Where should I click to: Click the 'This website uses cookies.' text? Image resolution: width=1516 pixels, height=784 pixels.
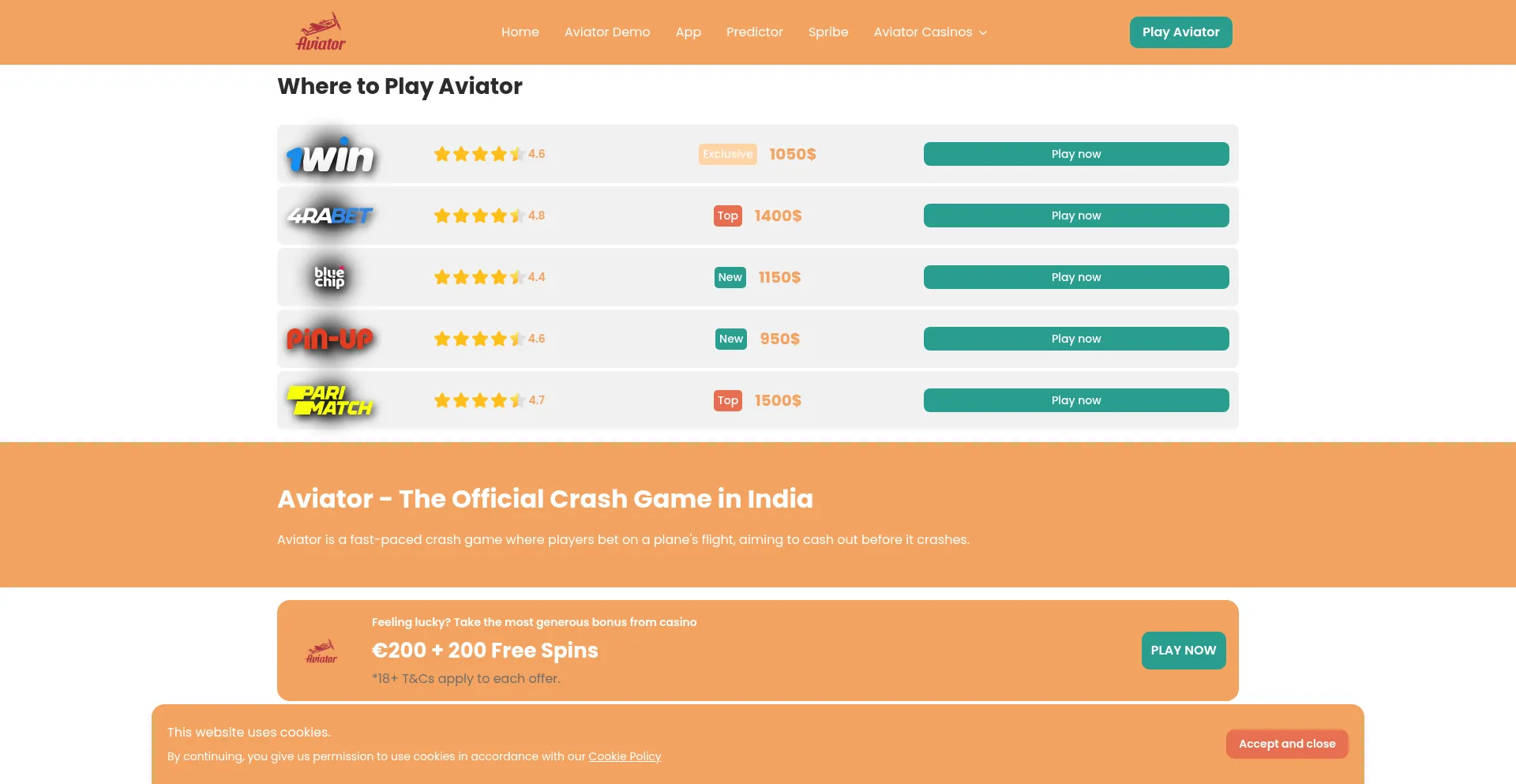[x=249, y=733]
